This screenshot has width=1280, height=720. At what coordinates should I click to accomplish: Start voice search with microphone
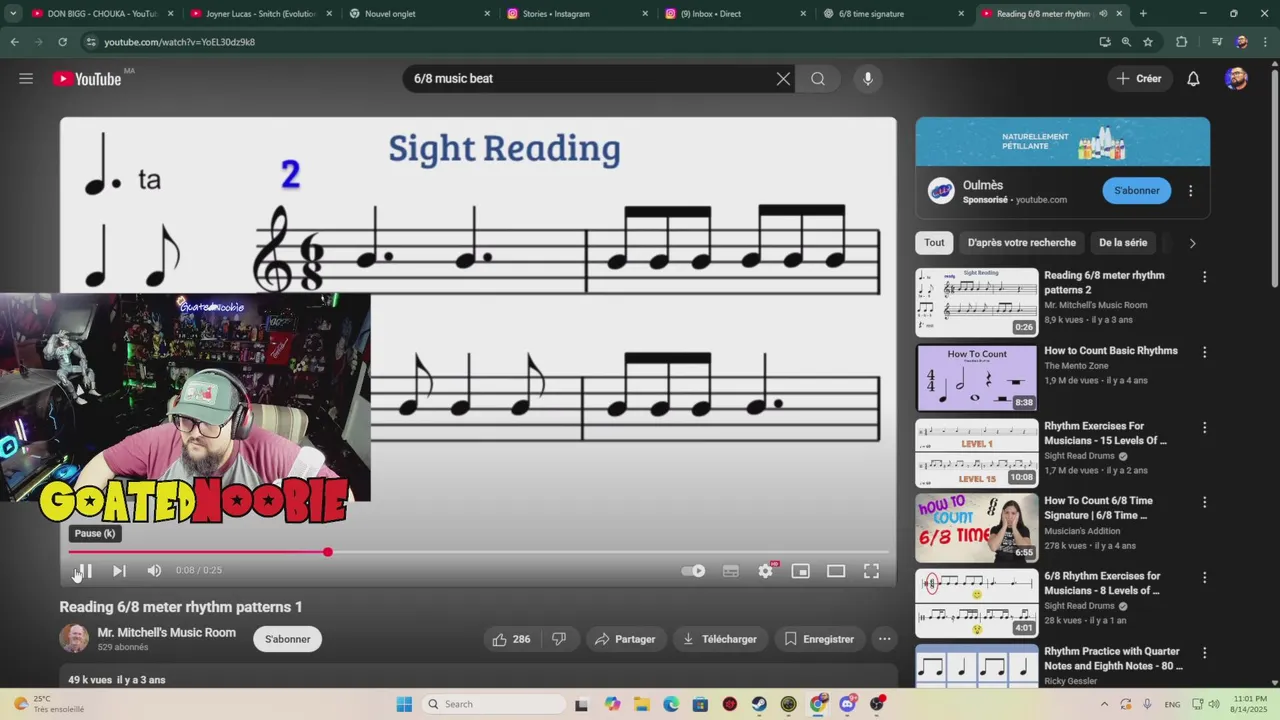click(x=867, y=79)
